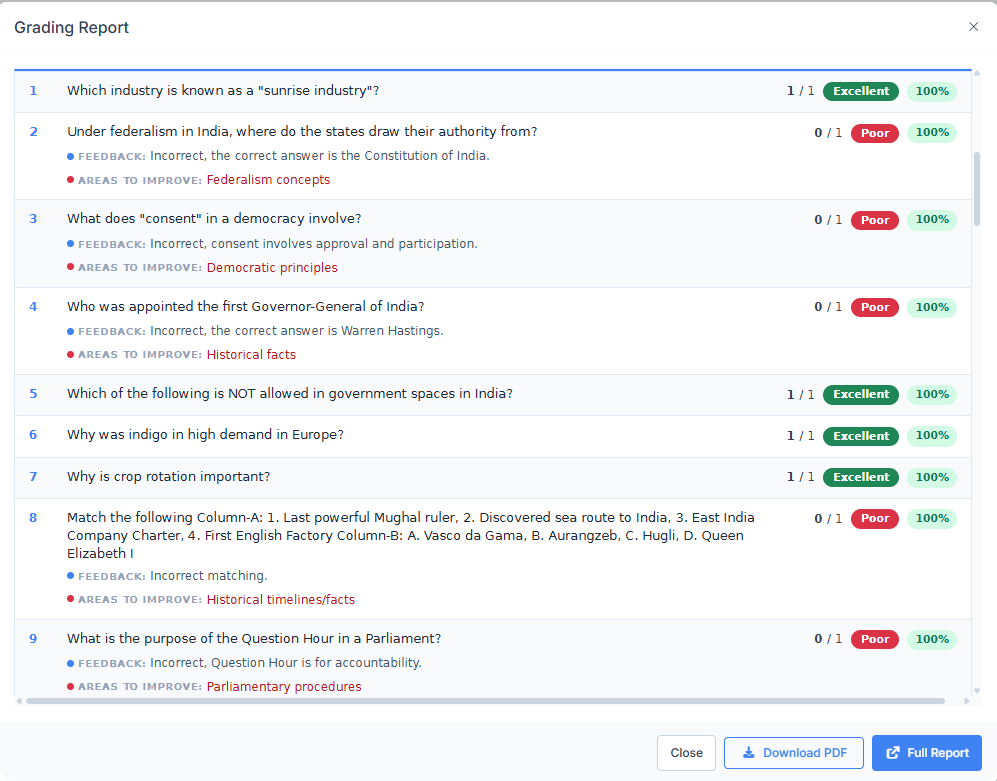Click the feedback mentioning Warren Hastings
Screen dimensions: 997x781
tap(297, 331)
